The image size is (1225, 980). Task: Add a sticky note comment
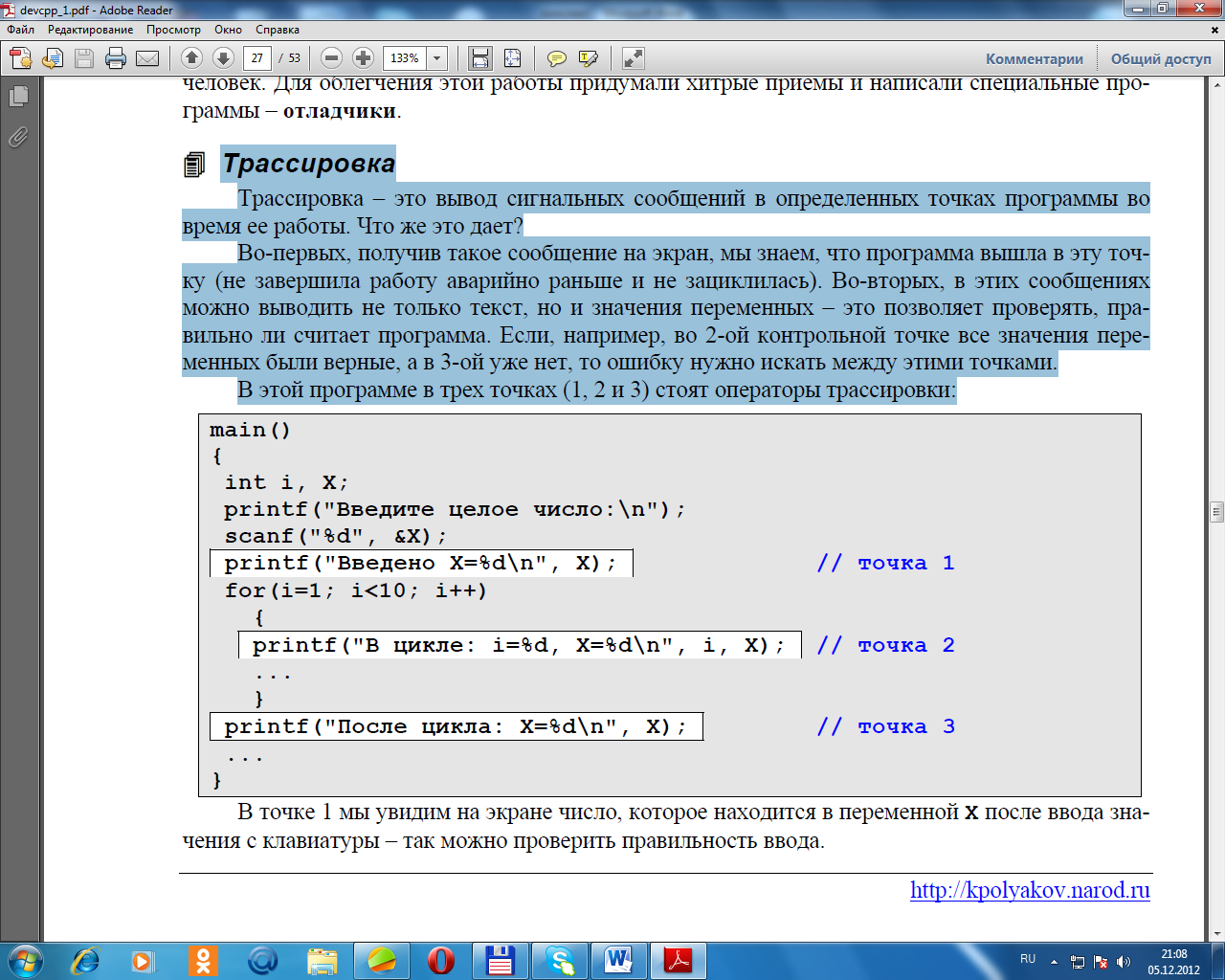pos(557,58)
